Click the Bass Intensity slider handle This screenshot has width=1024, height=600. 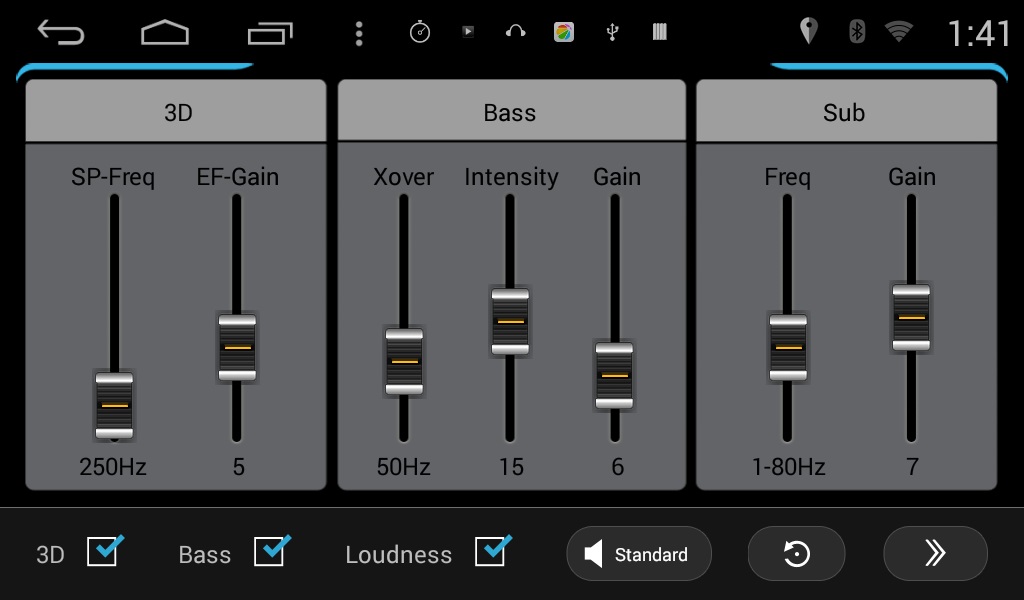[x=510, y=321]
